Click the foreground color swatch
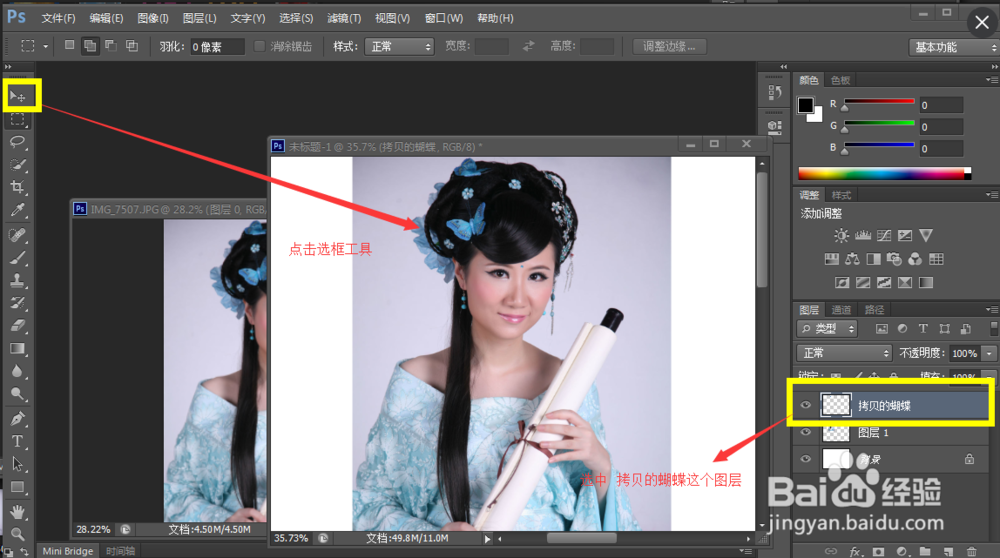Viewport: 1000px width, 558px height. [805, 105]
